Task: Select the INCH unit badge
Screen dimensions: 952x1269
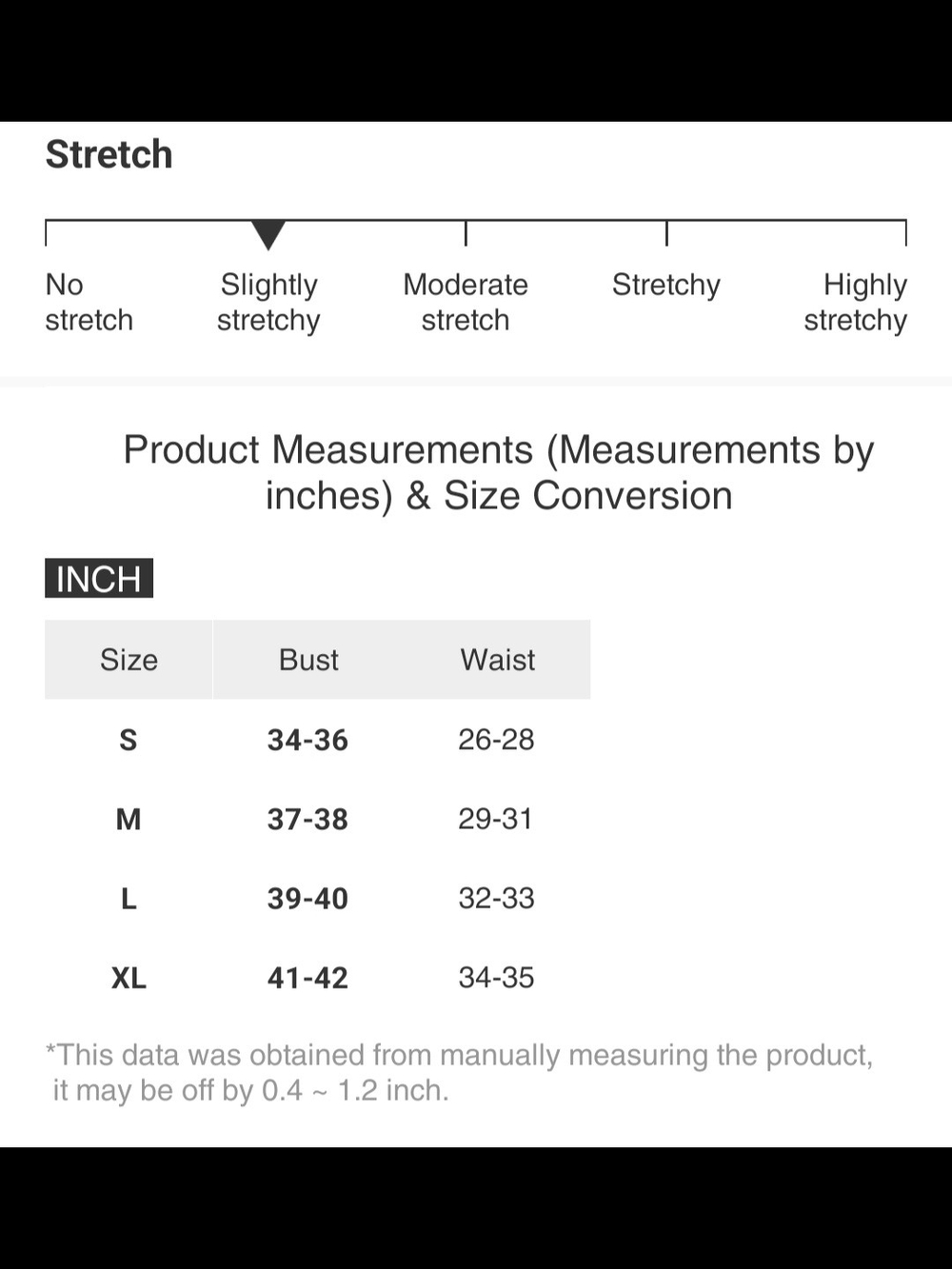Action: coord(99,579)
